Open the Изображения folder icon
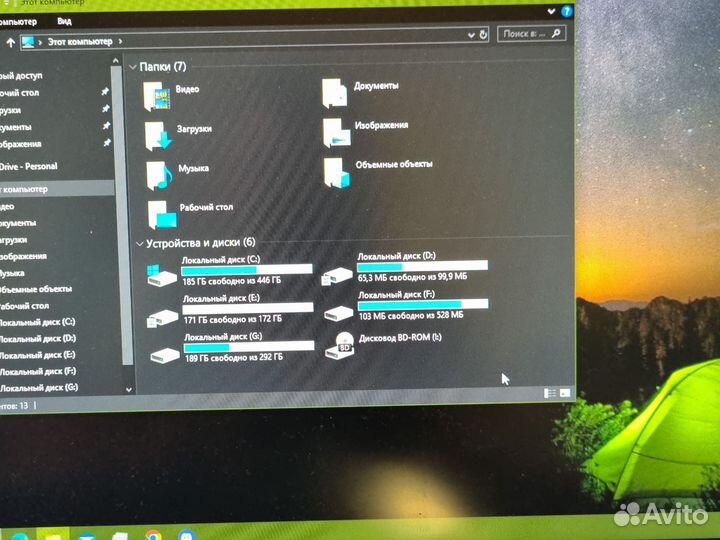720x540 pixels. 336,131
